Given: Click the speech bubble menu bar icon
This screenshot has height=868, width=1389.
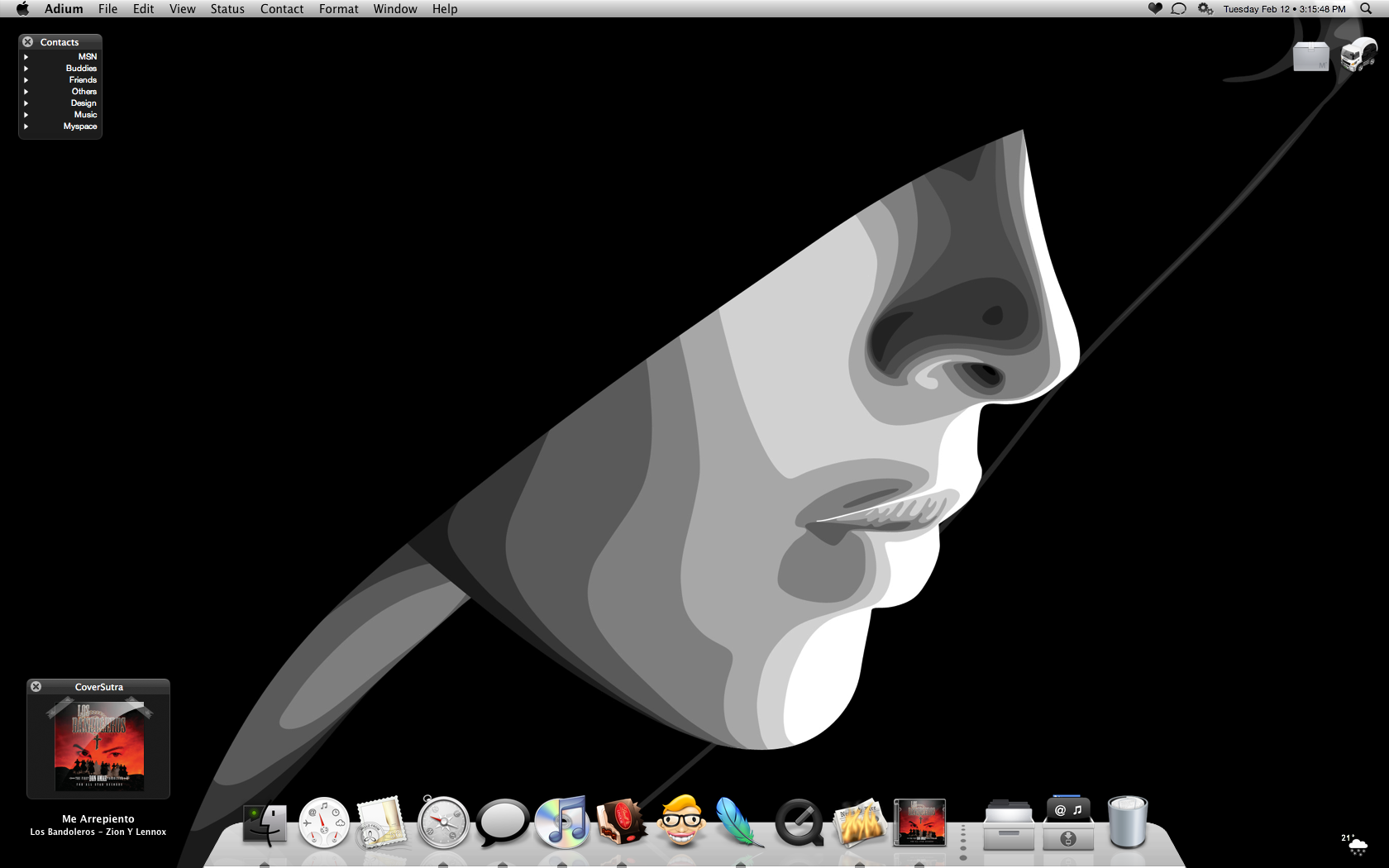Looking at the screenshot, I should pos(1179,8).
